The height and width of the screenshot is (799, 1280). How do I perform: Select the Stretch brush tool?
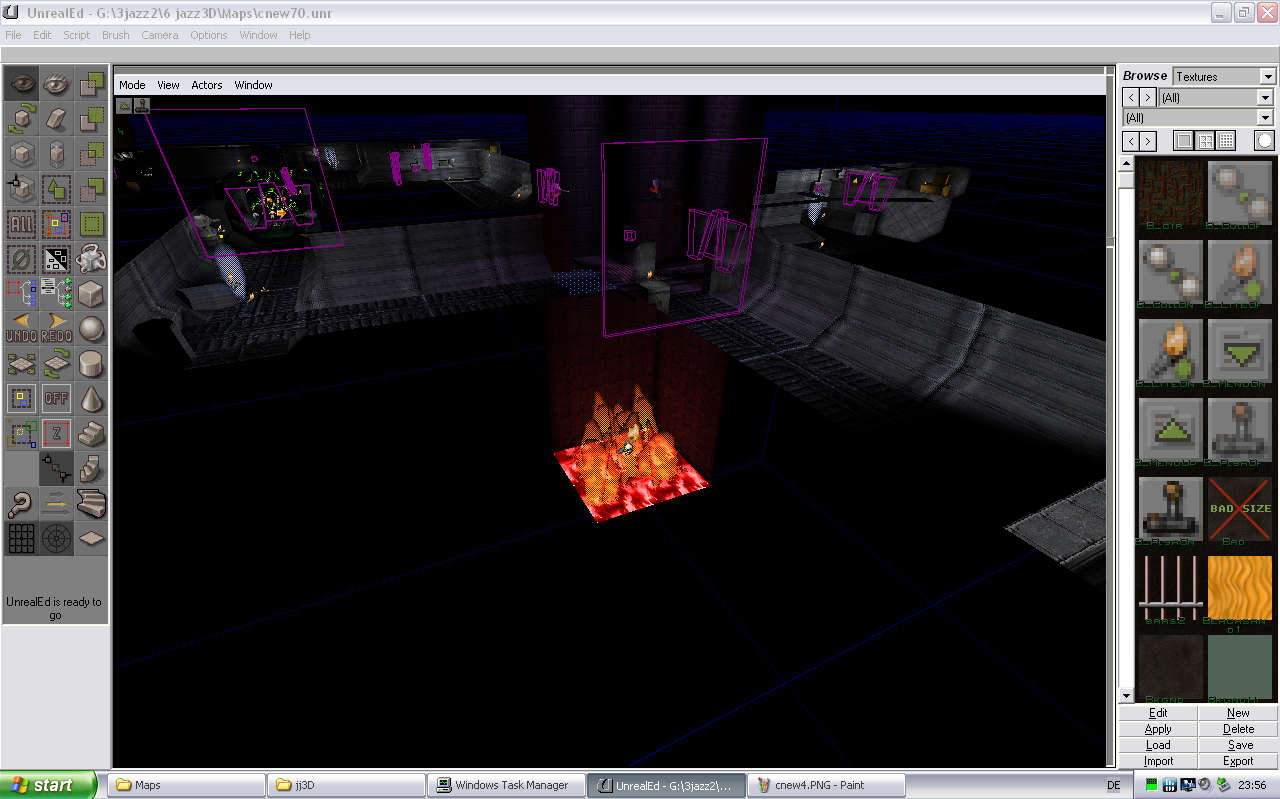click(57, 154)
